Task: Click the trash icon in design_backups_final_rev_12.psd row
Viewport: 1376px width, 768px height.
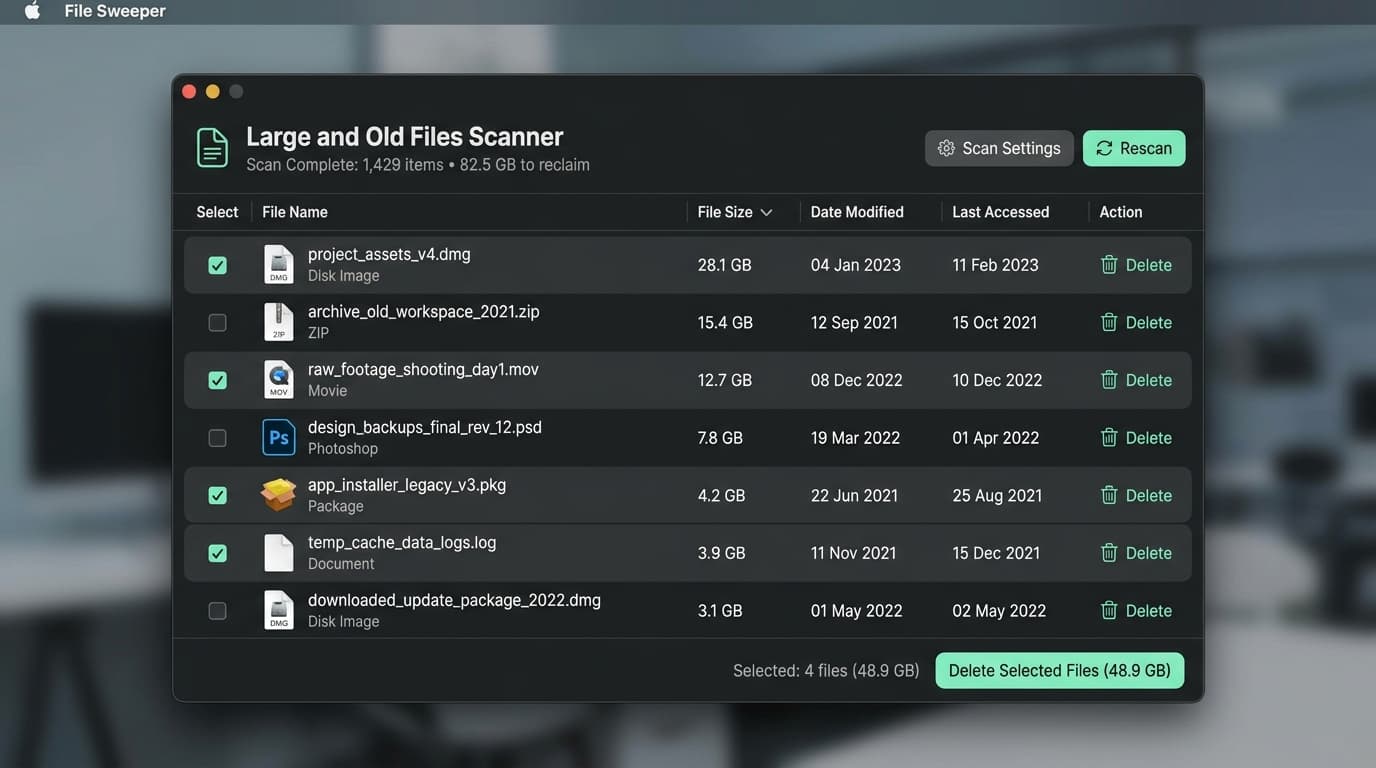Action: pos(1109,438)
